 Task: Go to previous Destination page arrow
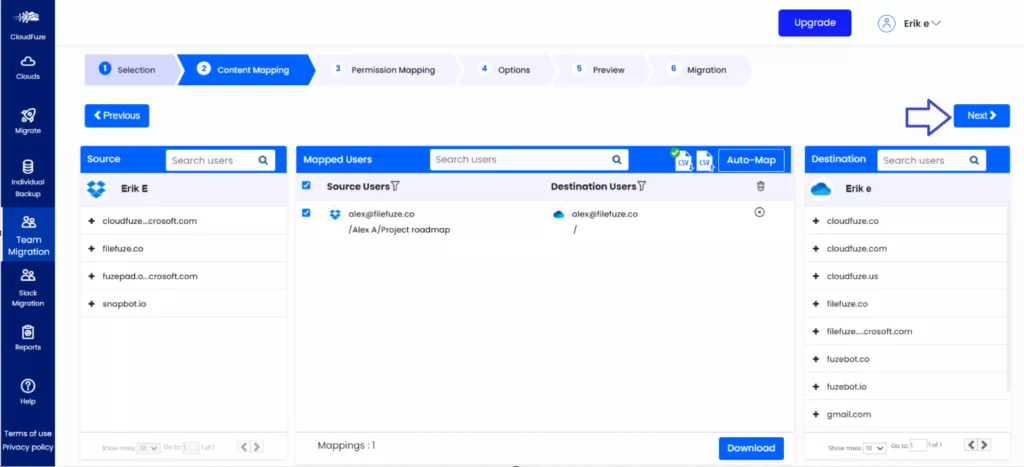click(971, 445)
